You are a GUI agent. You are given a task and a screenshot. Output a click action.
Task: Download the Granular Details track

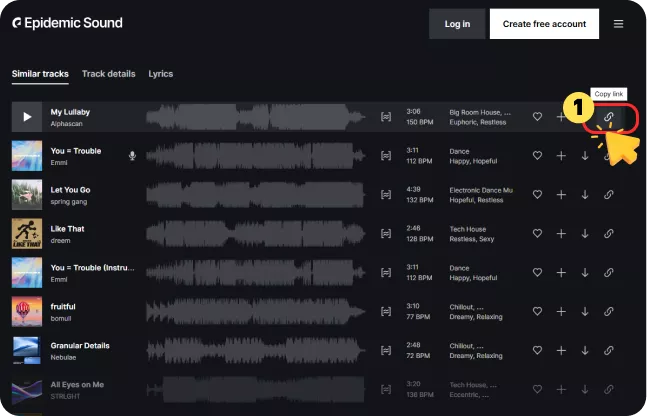point(585,350)
